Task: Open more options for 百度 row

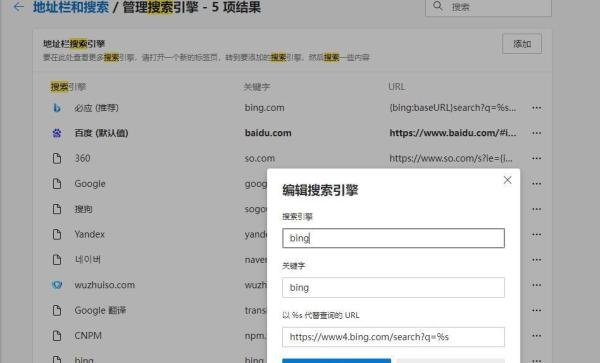Action: point(536,133)
